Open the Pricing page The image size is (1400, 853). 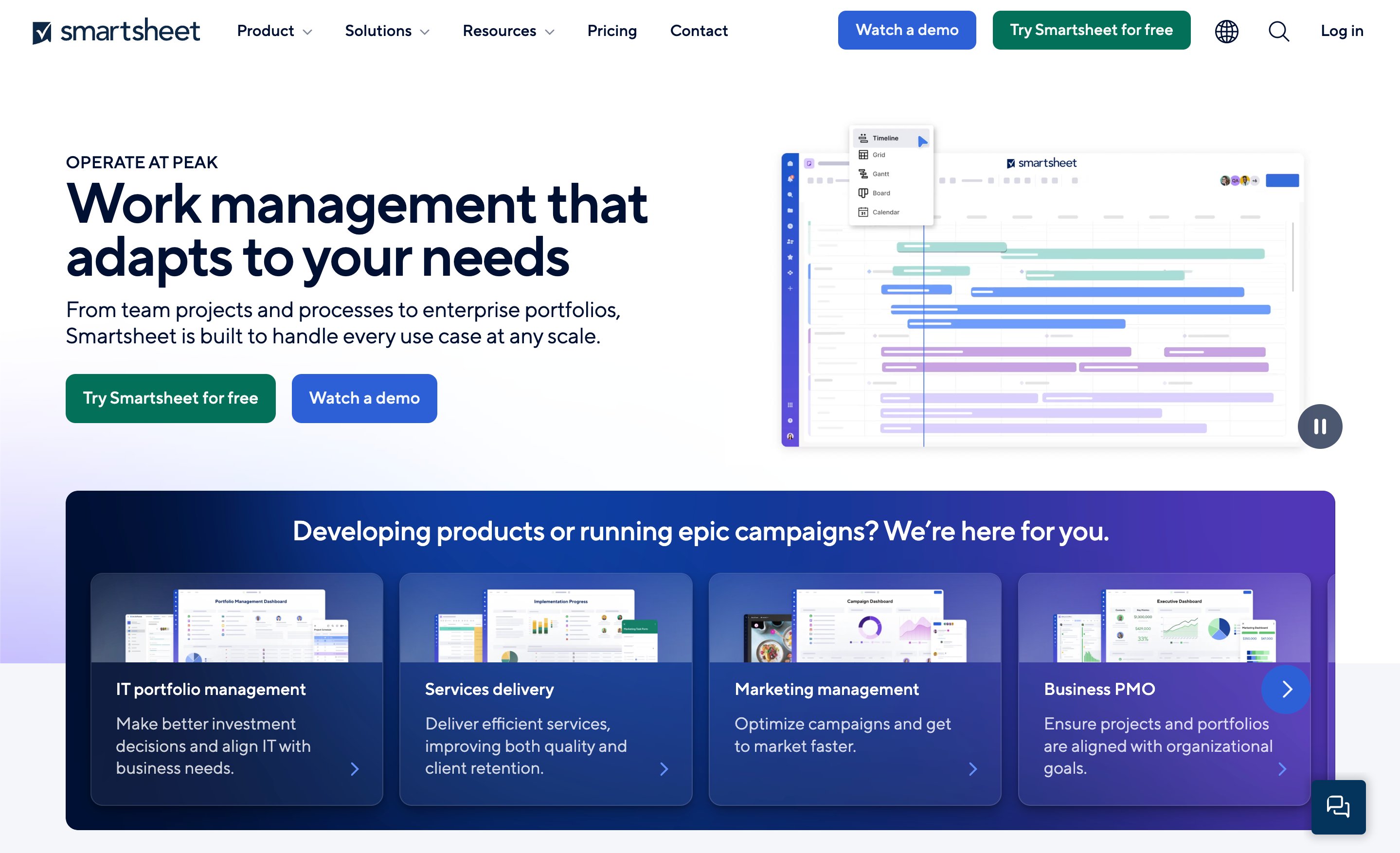pyautogui.click(x=612, y=31)
